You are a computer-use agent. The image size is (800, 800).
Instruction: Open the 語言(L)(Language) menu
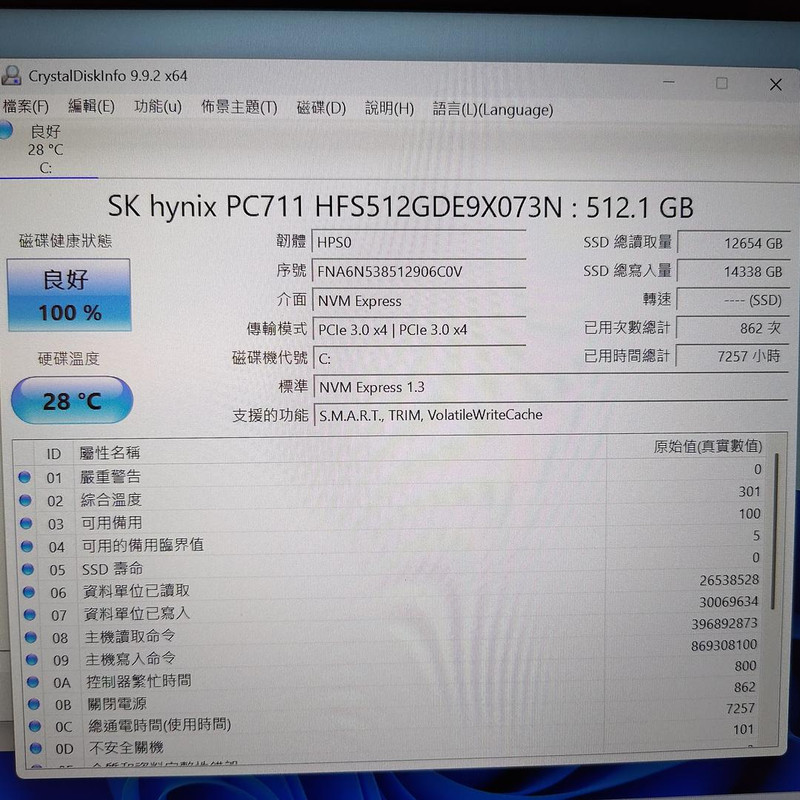(x=493, y=110)
